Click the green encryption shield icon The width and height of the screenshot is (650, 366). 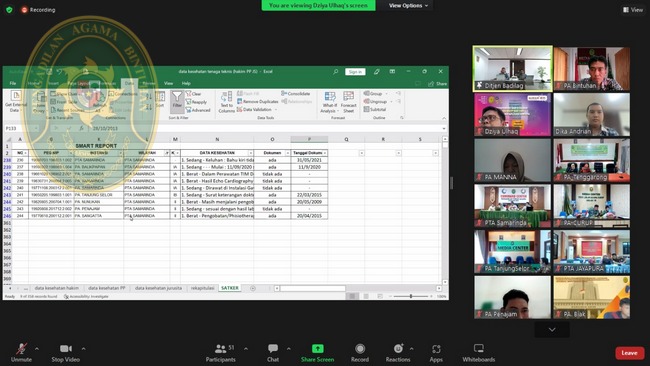9,10
